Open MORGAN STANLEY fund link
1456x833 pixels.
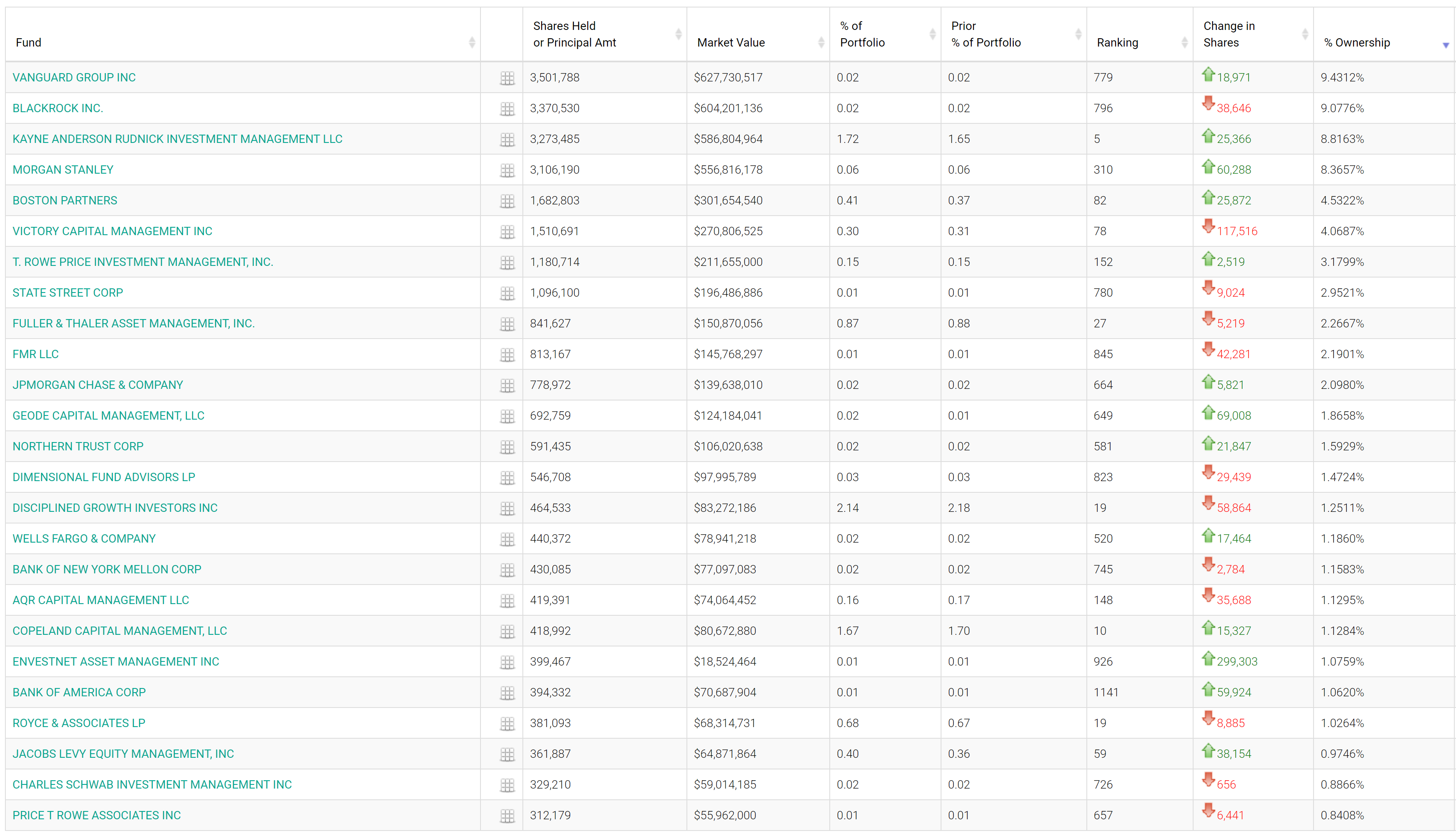pyautogui.click(x=63, y=170)
